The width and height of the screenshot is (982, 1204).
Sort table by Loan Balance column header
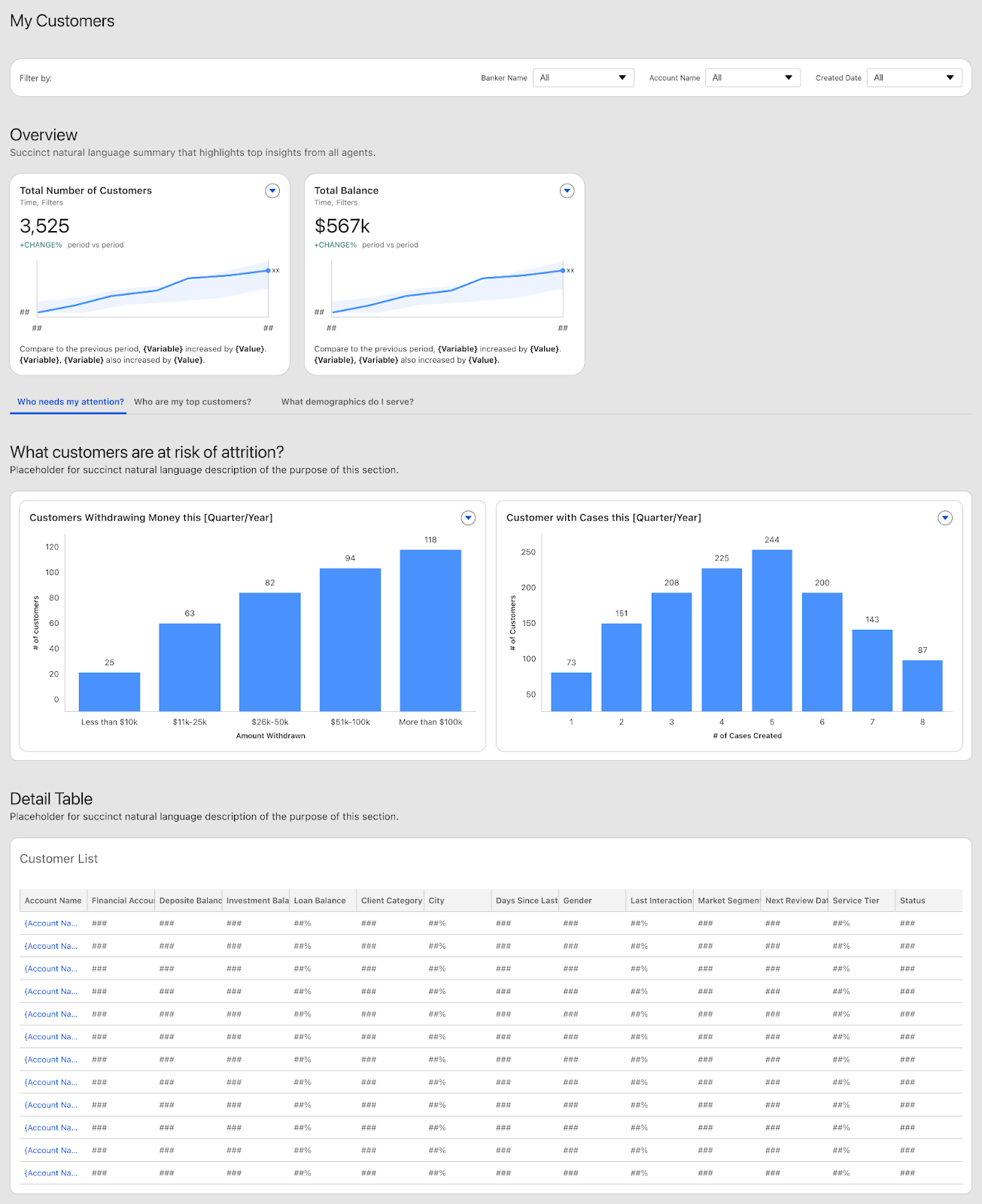point(320,901)
